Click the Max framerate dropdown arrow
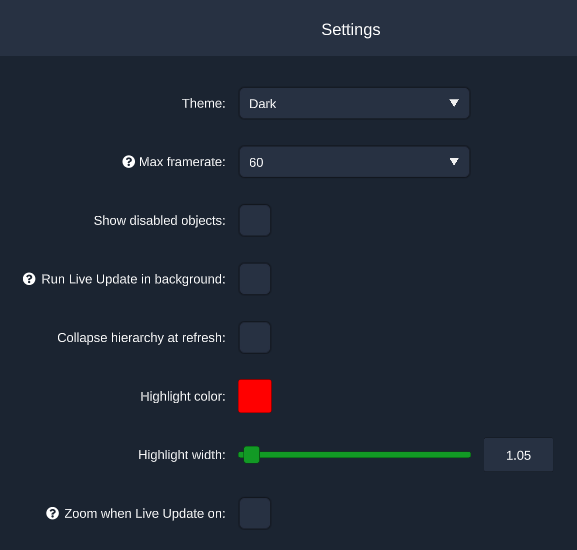 coord(454,162)
